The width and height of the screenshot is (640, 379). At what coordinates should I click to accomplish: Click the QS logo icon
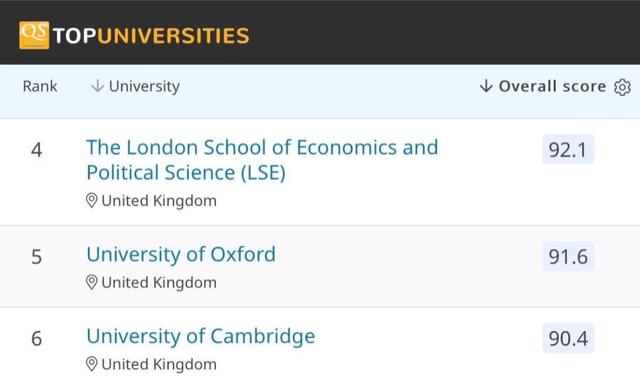pyautogui.click(x=34, y=35)
